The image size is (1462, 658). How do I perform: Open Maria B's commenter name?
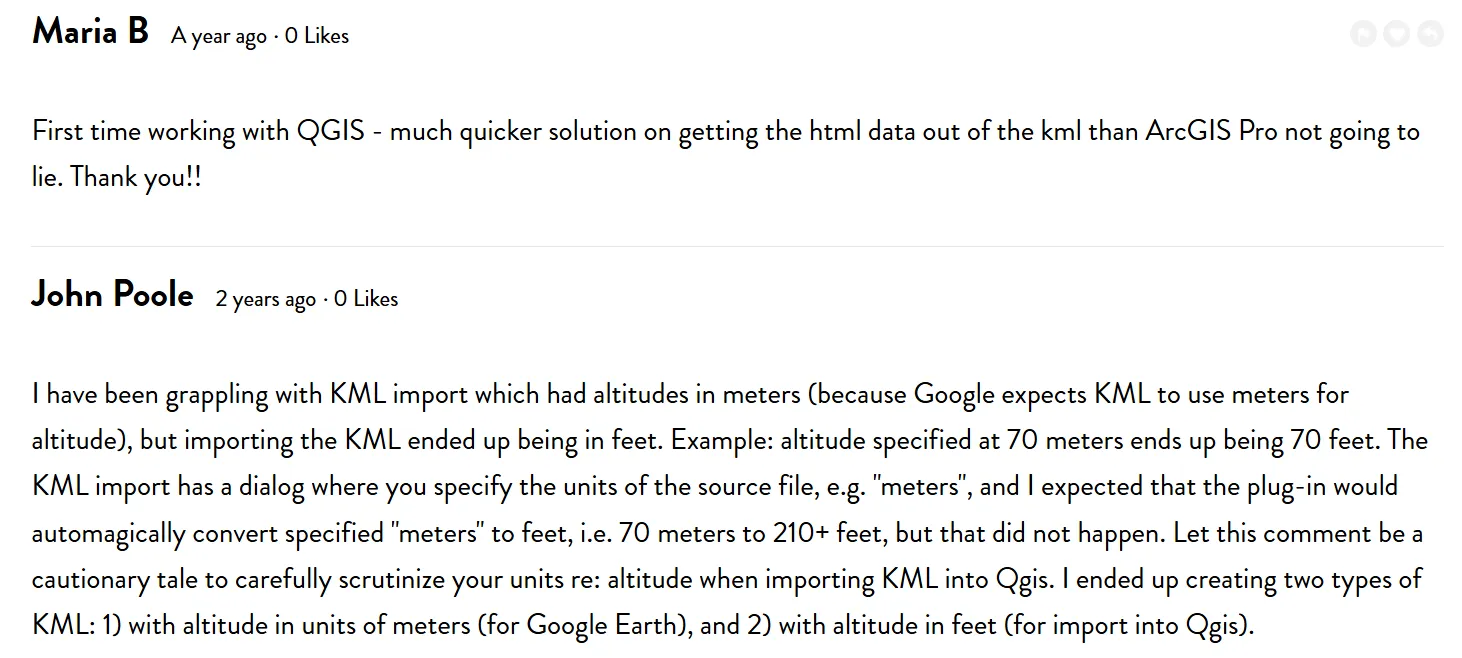pyautogui.click(x=90, y=32)
